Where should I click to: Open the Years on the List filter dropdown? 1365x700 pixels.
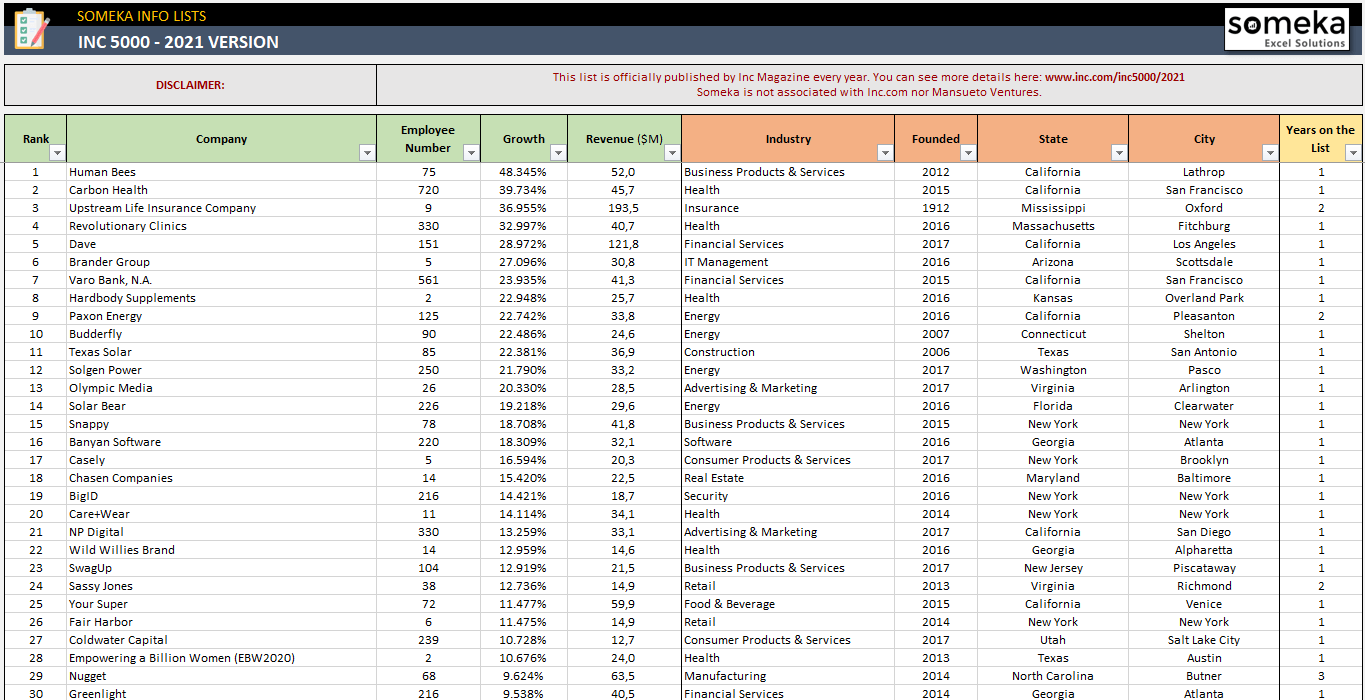1353,153
